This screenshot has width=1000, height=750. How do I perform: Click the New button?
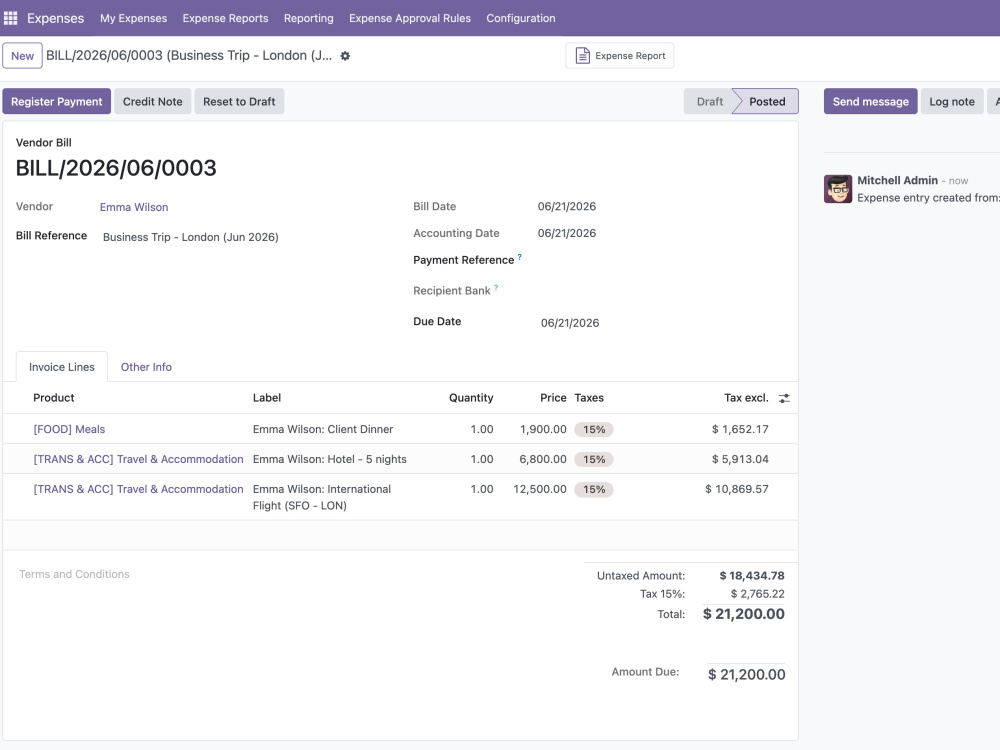22,55
